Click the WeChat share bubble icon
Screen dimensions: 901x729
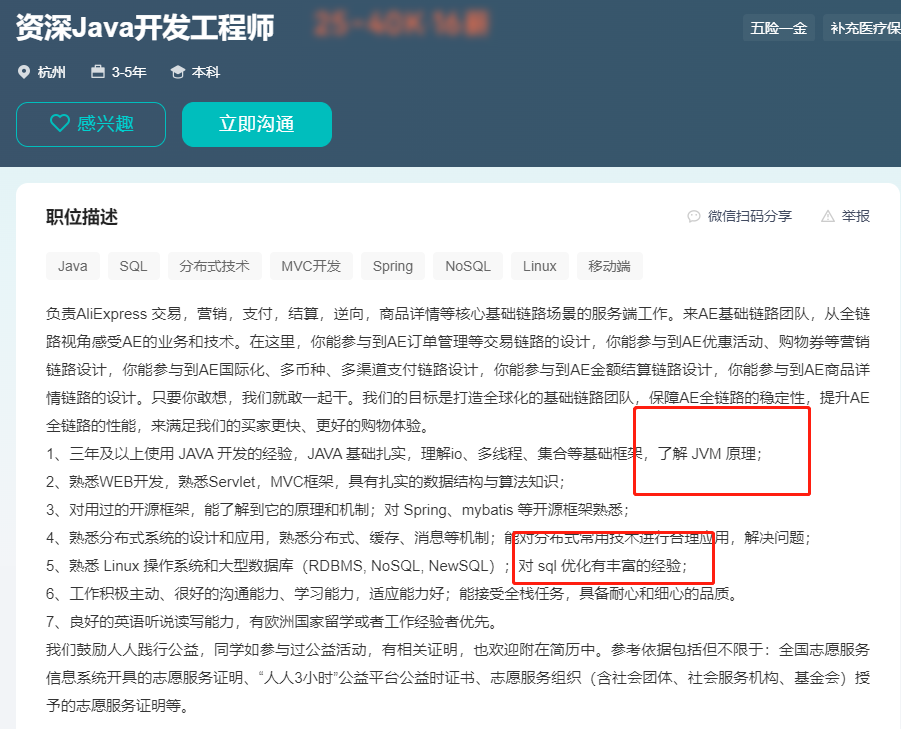[694, 217]
